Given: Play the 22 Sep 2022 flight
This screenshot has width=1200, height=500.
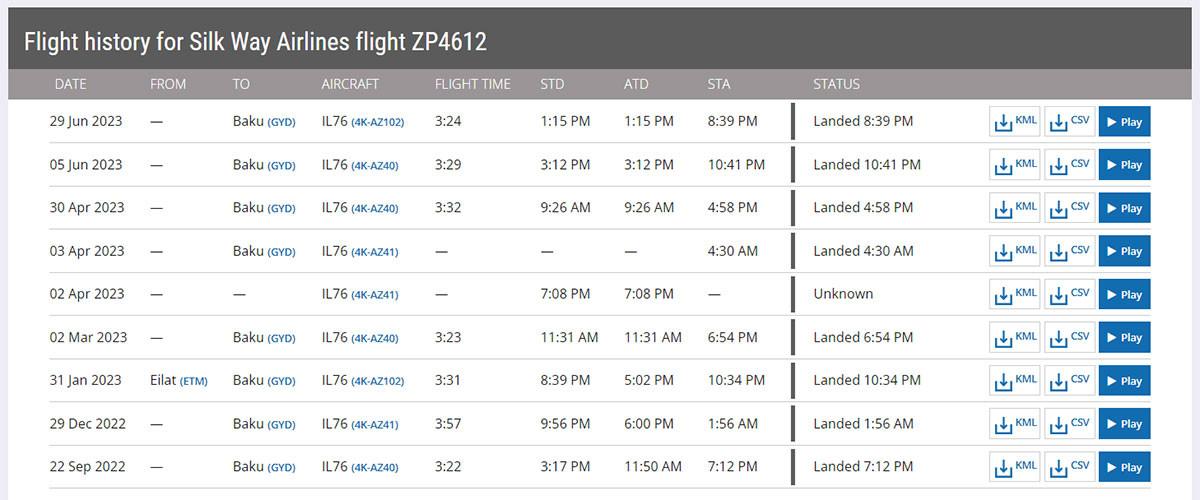Looking at the screenshot, I should 1124,466.
